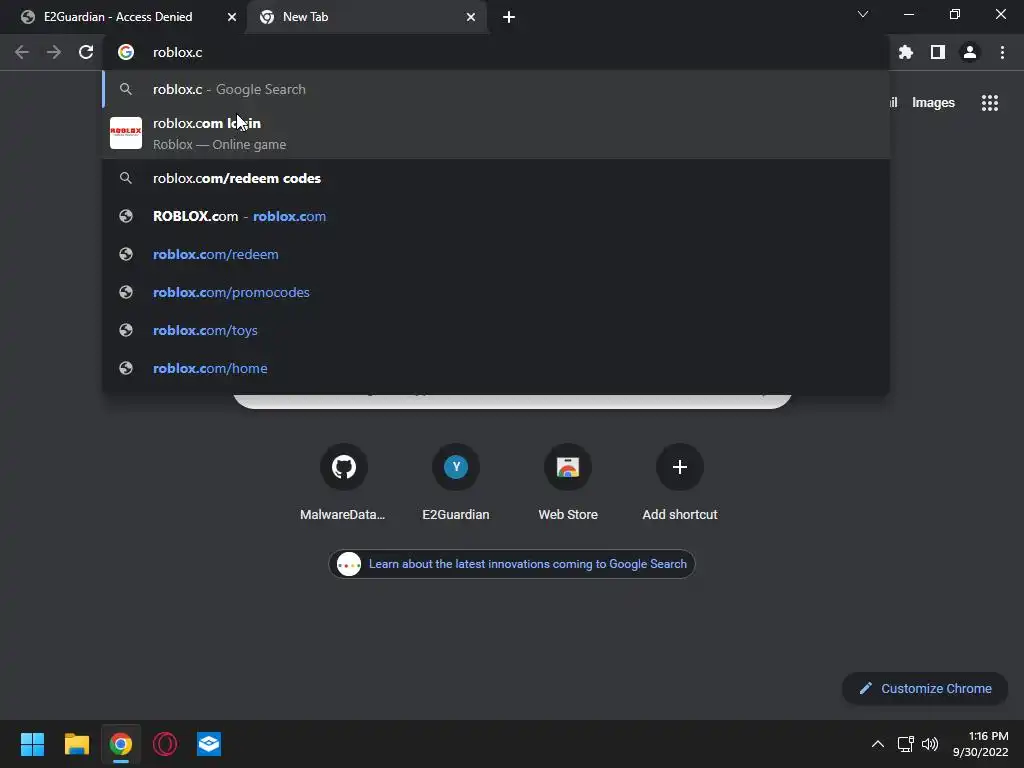Open Learn about latest innovations link
Viewport: 1024px width, 768px height.
click(512, 564)
